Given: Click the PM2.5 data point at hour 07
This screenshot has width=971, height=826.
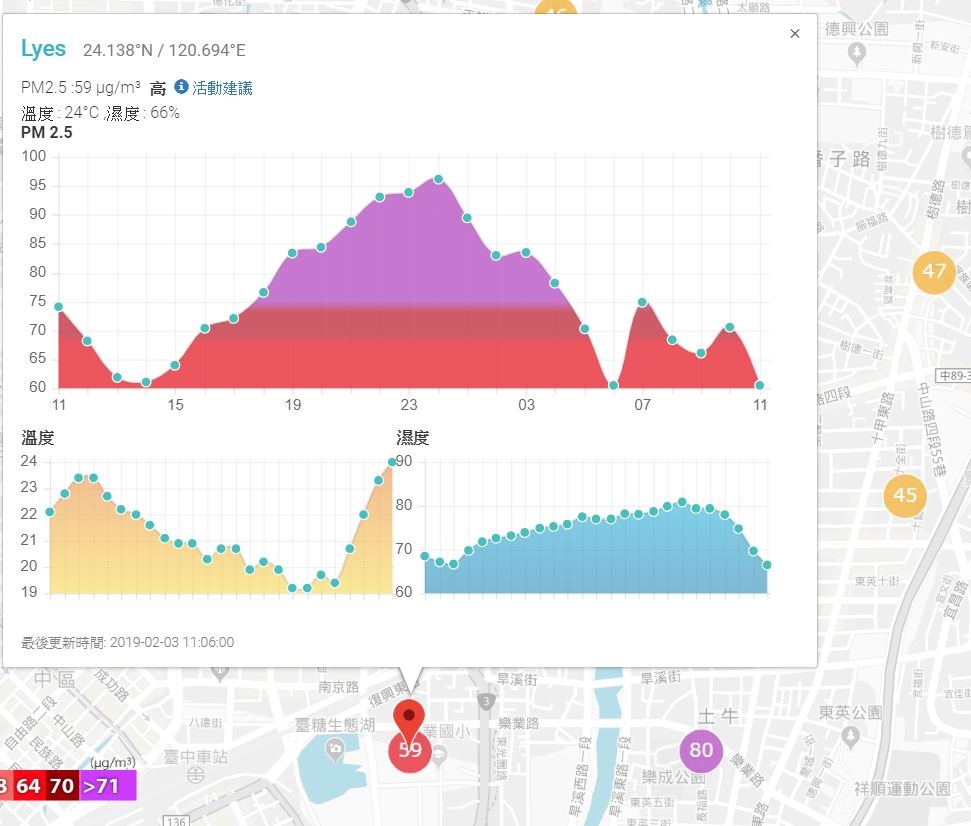Looking at the screenshot, I should pyautogui.click(x=642, y=302).
